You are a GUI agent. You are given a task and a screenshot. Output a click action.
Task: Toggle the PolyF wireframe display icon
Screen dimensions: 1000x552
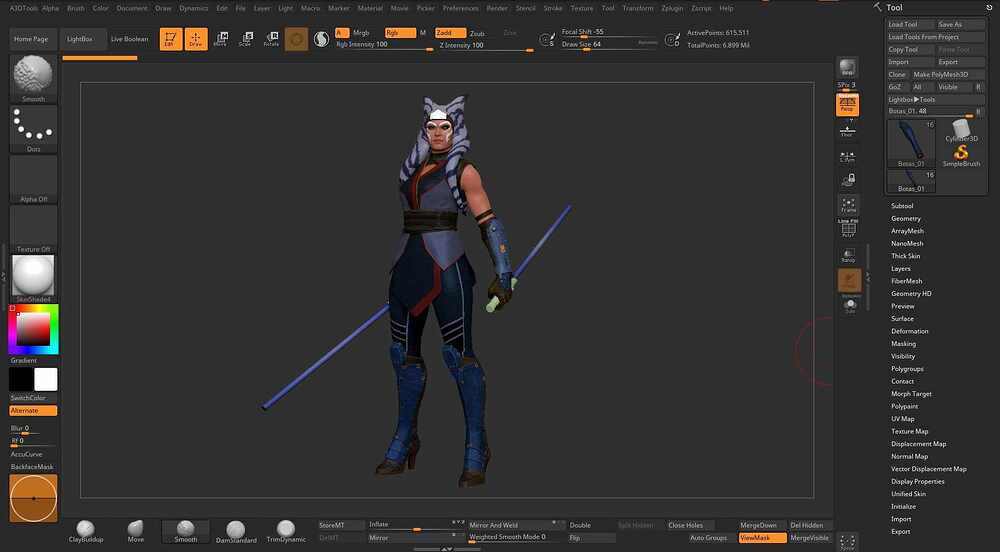tap(848, 228)
